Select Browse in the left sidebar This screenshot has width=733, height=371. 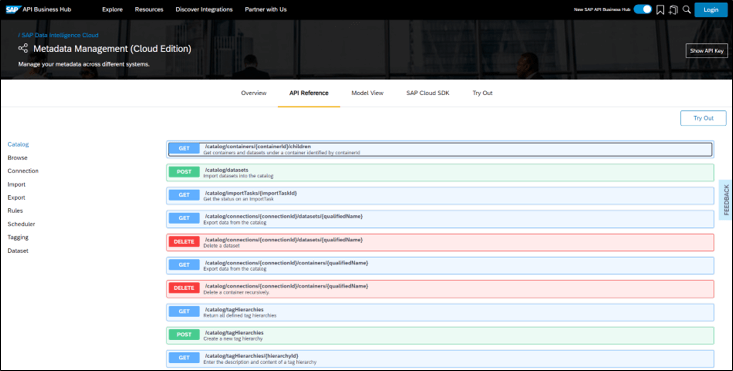17,158
